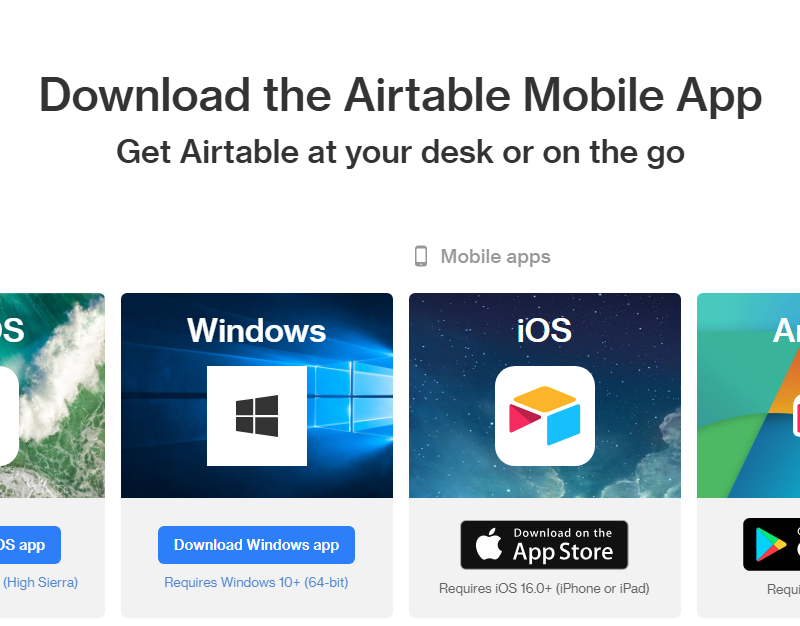
Task: Click the Windows title text on card
Action: (x=257, y=331)
